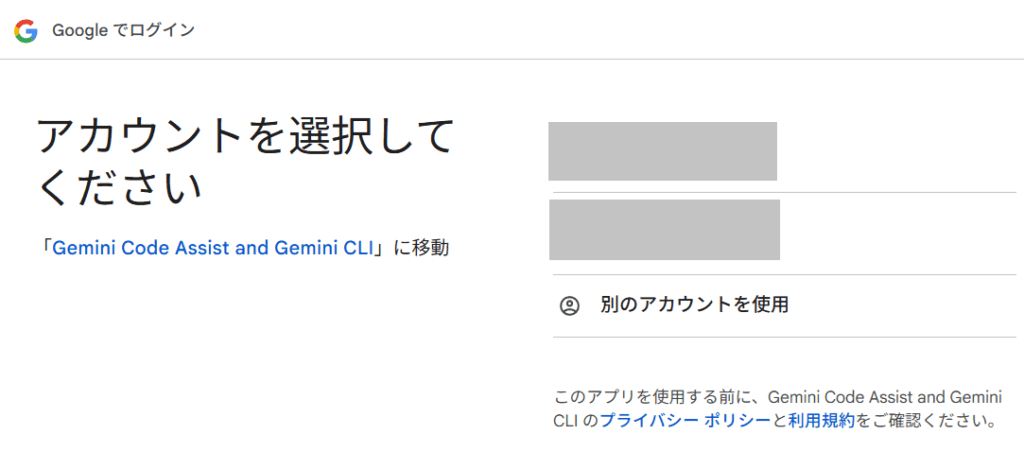Click the horizontal line under the Google header
The width and height of the screenshot is (1024, 452).
[x=512, y=59]
